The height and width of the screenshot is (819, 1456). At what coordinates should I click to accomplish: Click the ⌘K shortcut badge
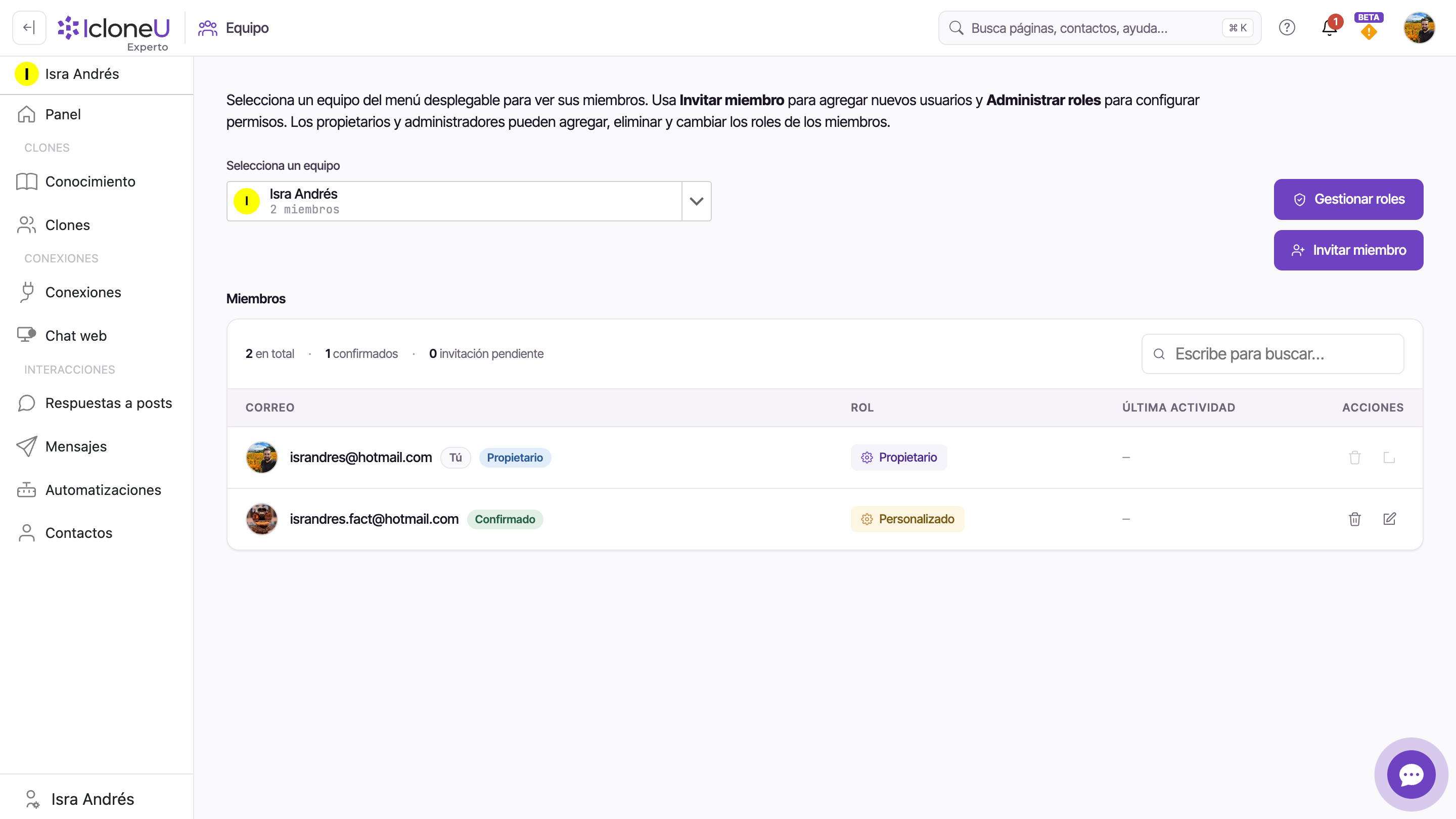coord(1237,28)
